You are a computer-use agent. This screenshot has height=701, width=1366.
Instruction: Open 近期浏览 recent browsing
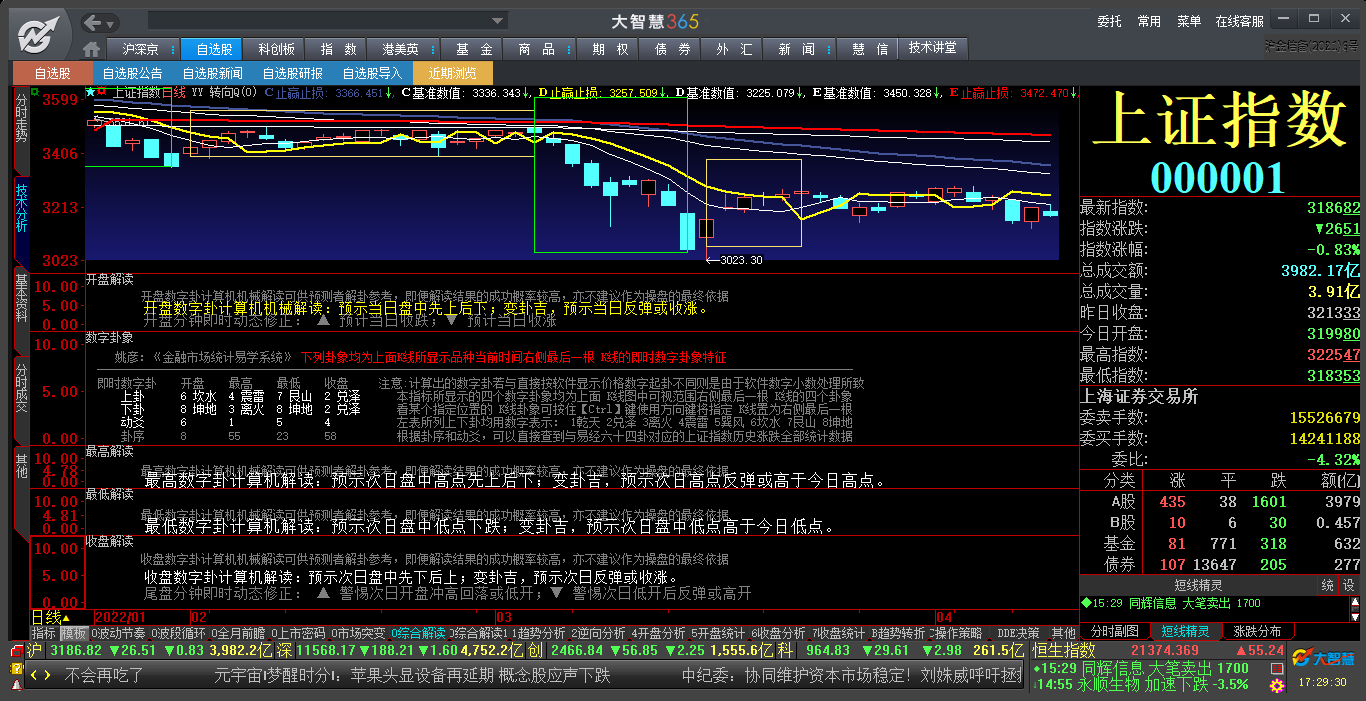click(x=453, y=73)
